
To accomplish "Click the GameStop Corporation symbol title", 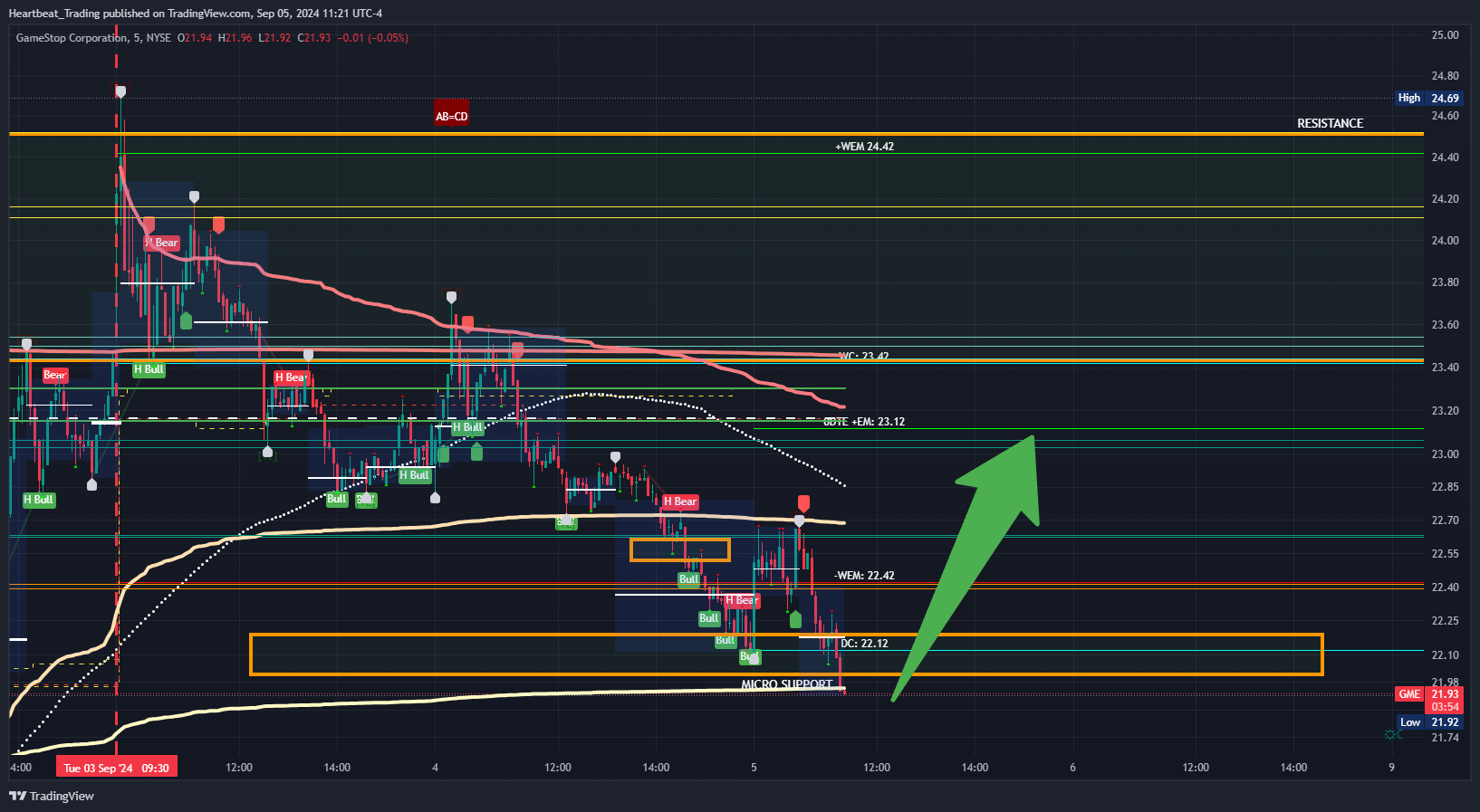I will coord(72,38).
